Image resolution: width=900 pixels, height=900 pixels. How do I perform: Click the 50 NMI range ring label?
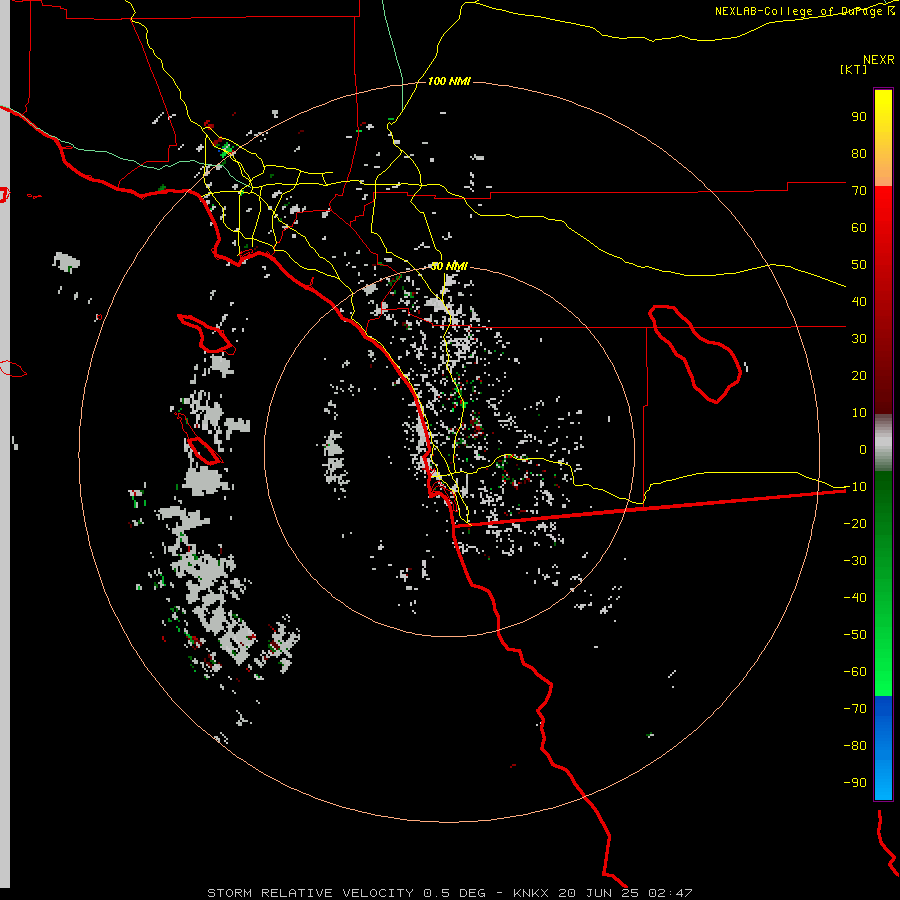[449, 266]
